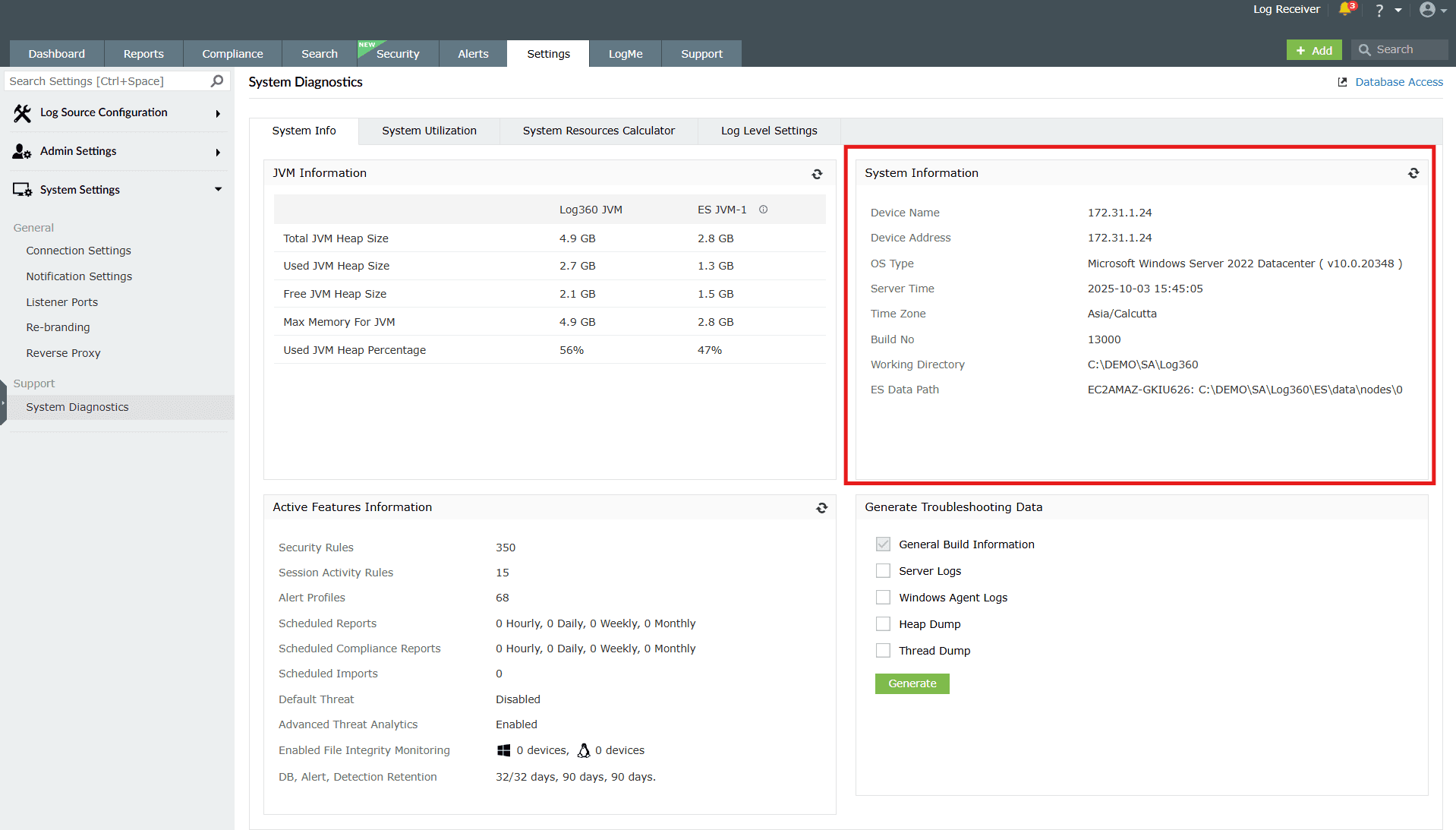Click the Security Rules value 350
This screenshot has height=830, width=1456.
tap(506, 548)
